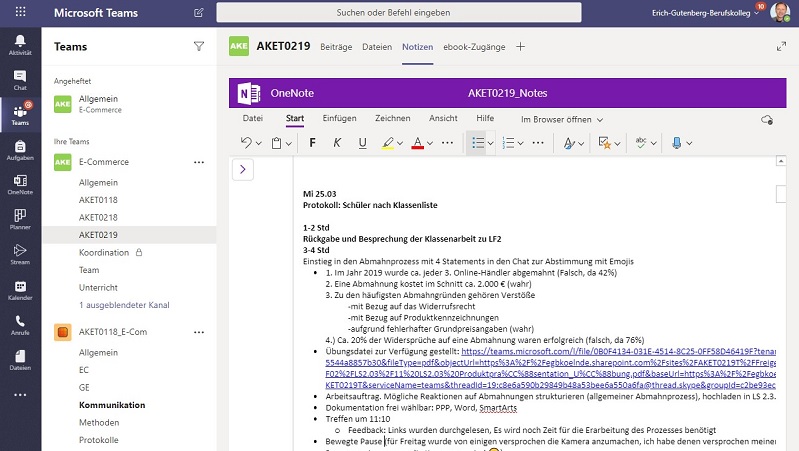The height and width of the screenshot is (451, 799).
Task: Open Chat in the left rail
Action: 20,80
